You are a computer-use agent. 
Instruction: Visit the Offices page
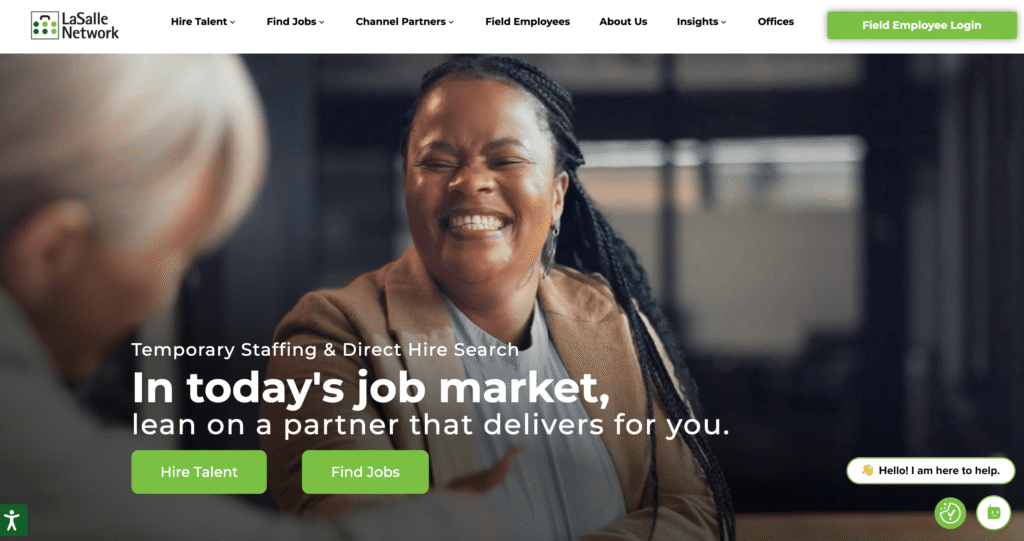(775, 22)
